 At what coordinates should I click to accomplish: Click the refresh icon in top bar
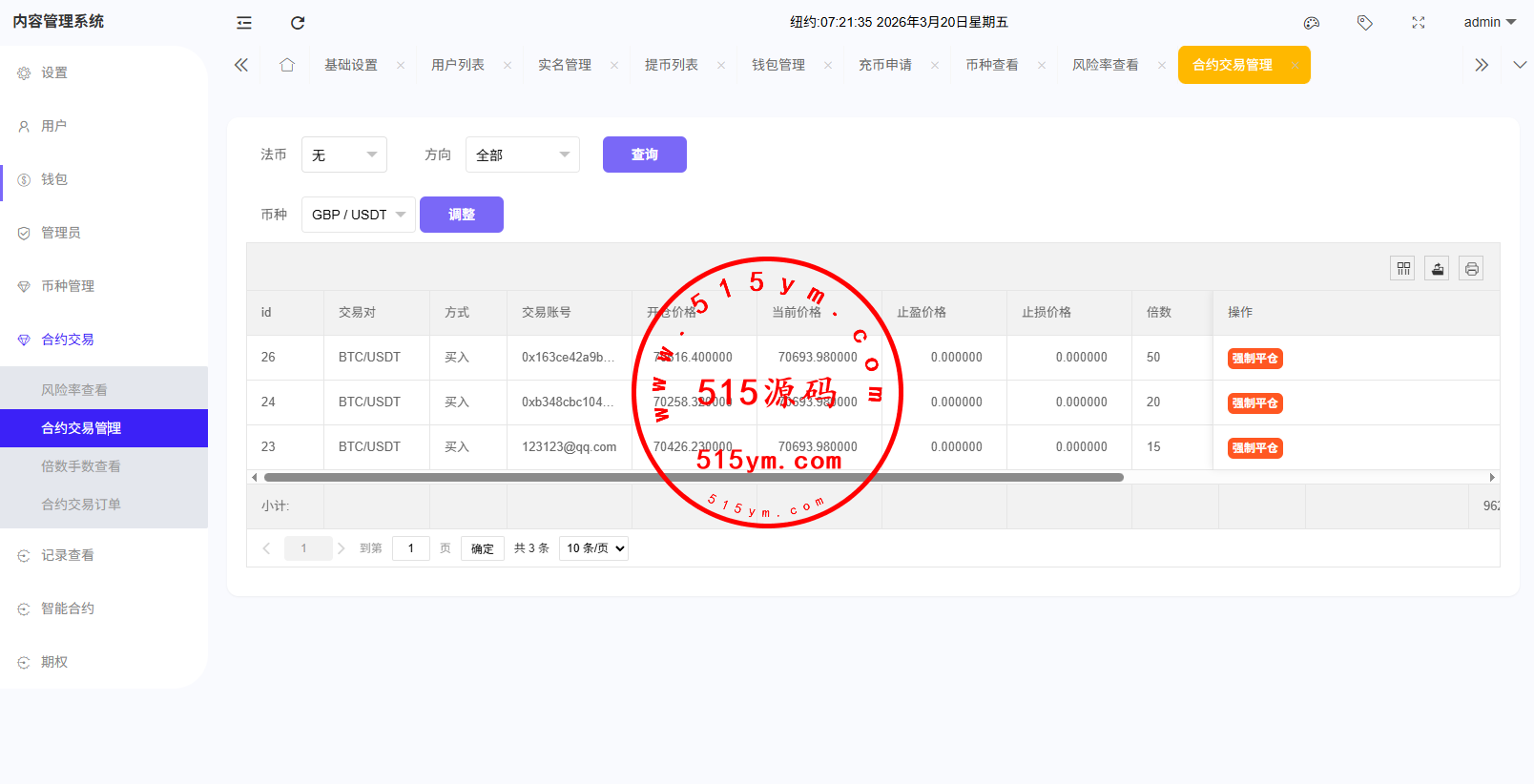(298, 23)
